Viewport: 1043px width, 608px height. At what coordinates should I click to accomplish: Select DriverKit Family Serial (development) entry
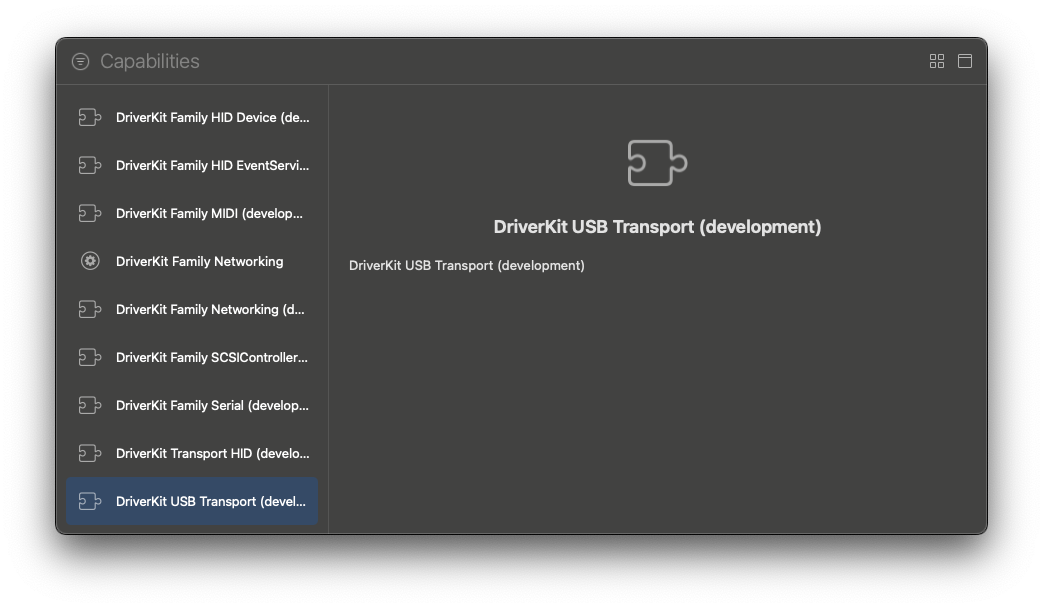click(212, 406)
